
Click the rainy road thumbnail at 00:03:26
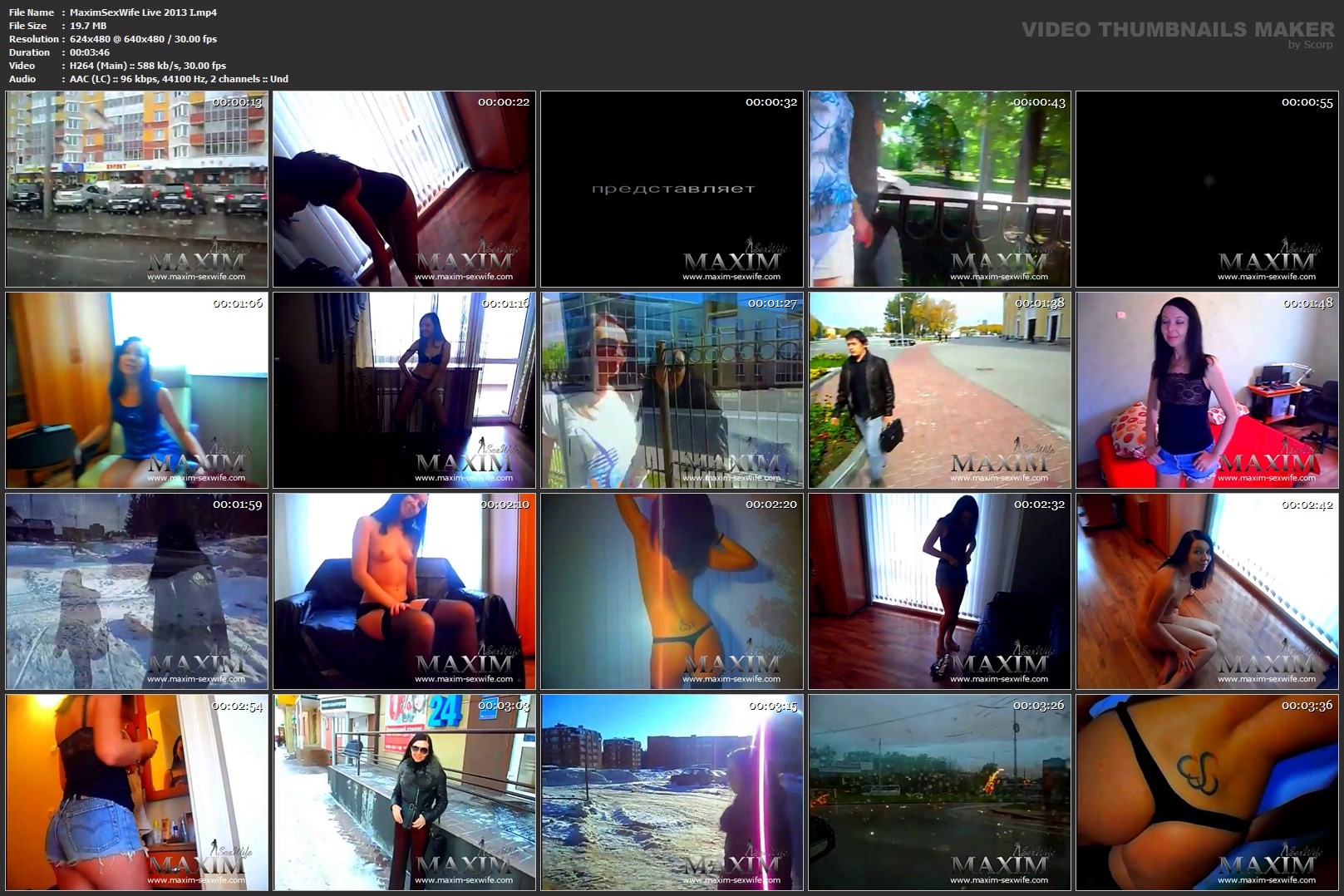coord(939,792)
